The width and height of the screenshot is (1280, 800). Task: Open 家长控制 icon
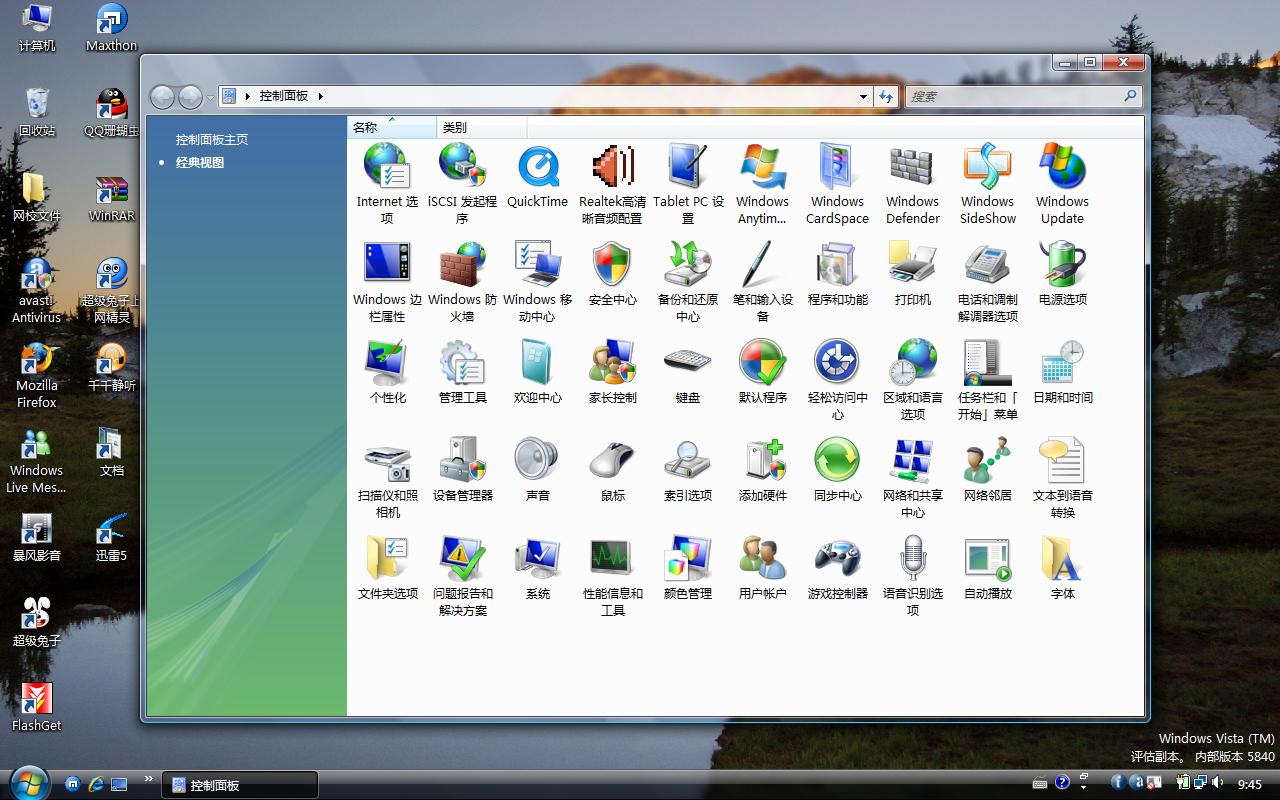click(612, 371)
